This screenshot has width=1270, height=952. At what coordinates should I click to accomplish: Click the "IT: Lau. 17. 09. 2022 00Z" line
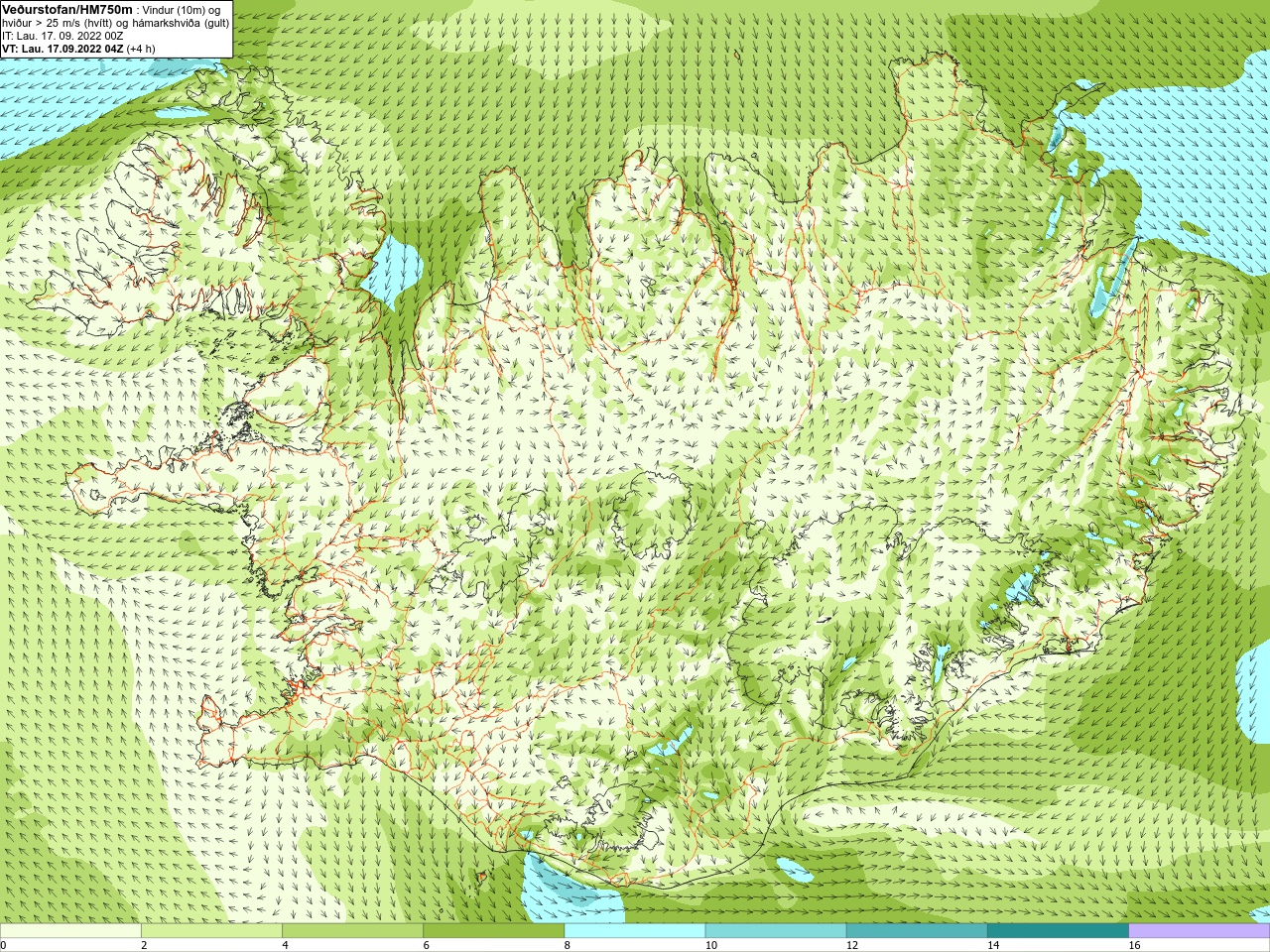(63, 36)
